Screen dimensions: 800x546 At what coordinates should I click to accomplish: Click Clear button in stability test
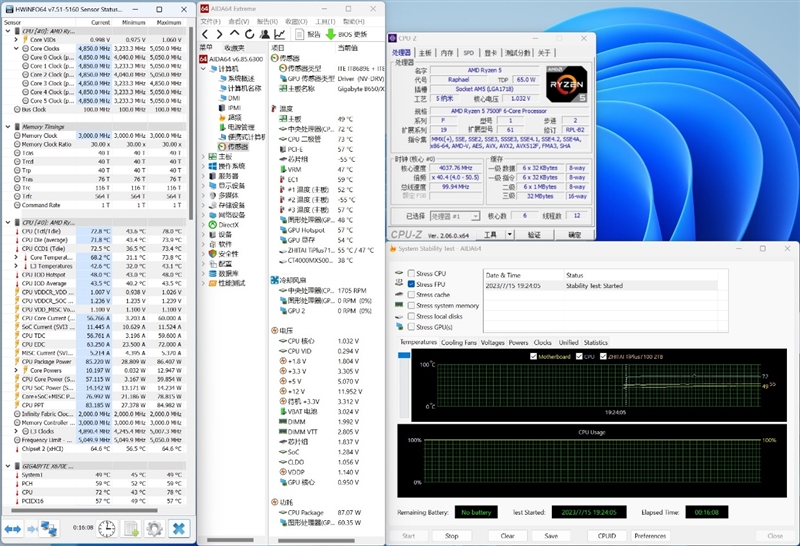tap(507, 536)
